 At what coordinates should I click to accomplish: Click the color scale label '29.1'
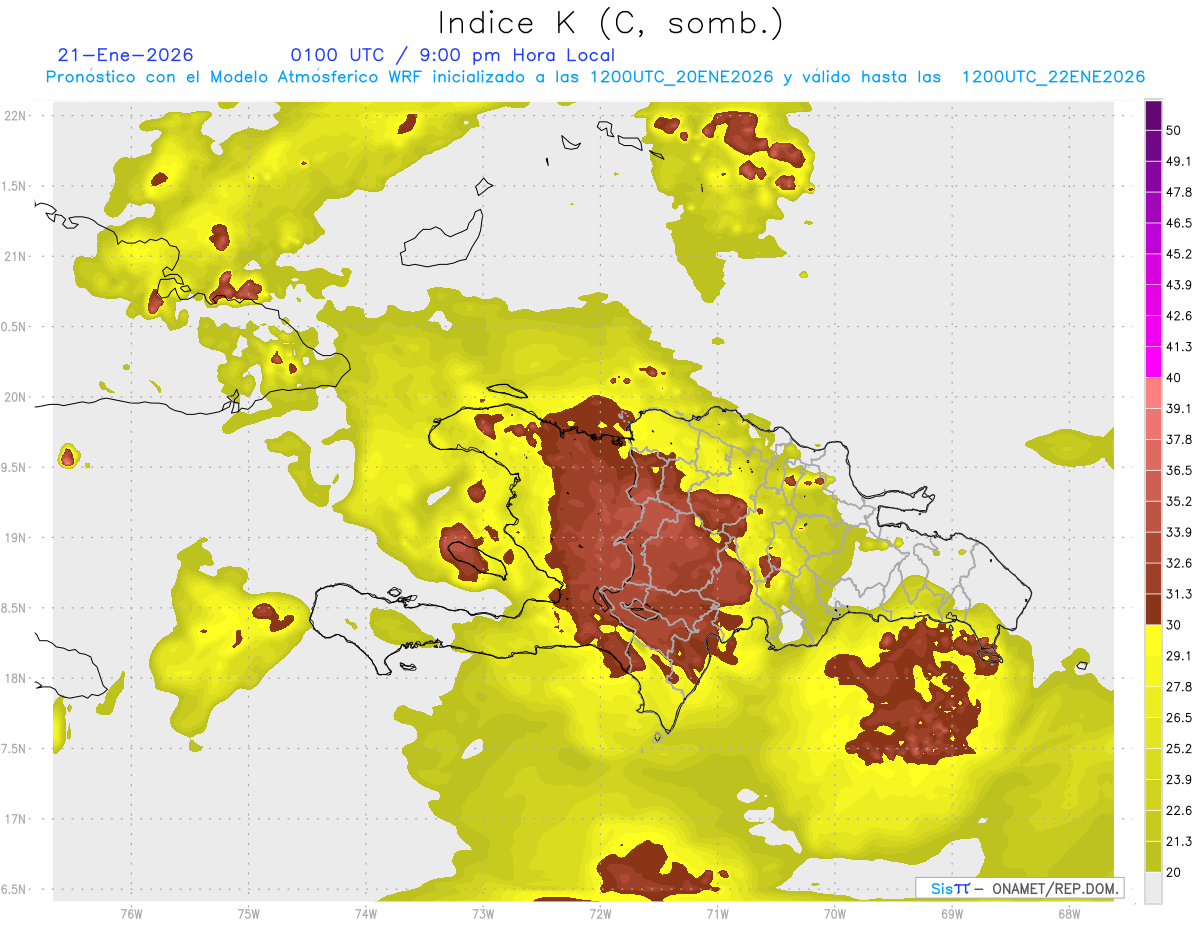[1179, 656]
